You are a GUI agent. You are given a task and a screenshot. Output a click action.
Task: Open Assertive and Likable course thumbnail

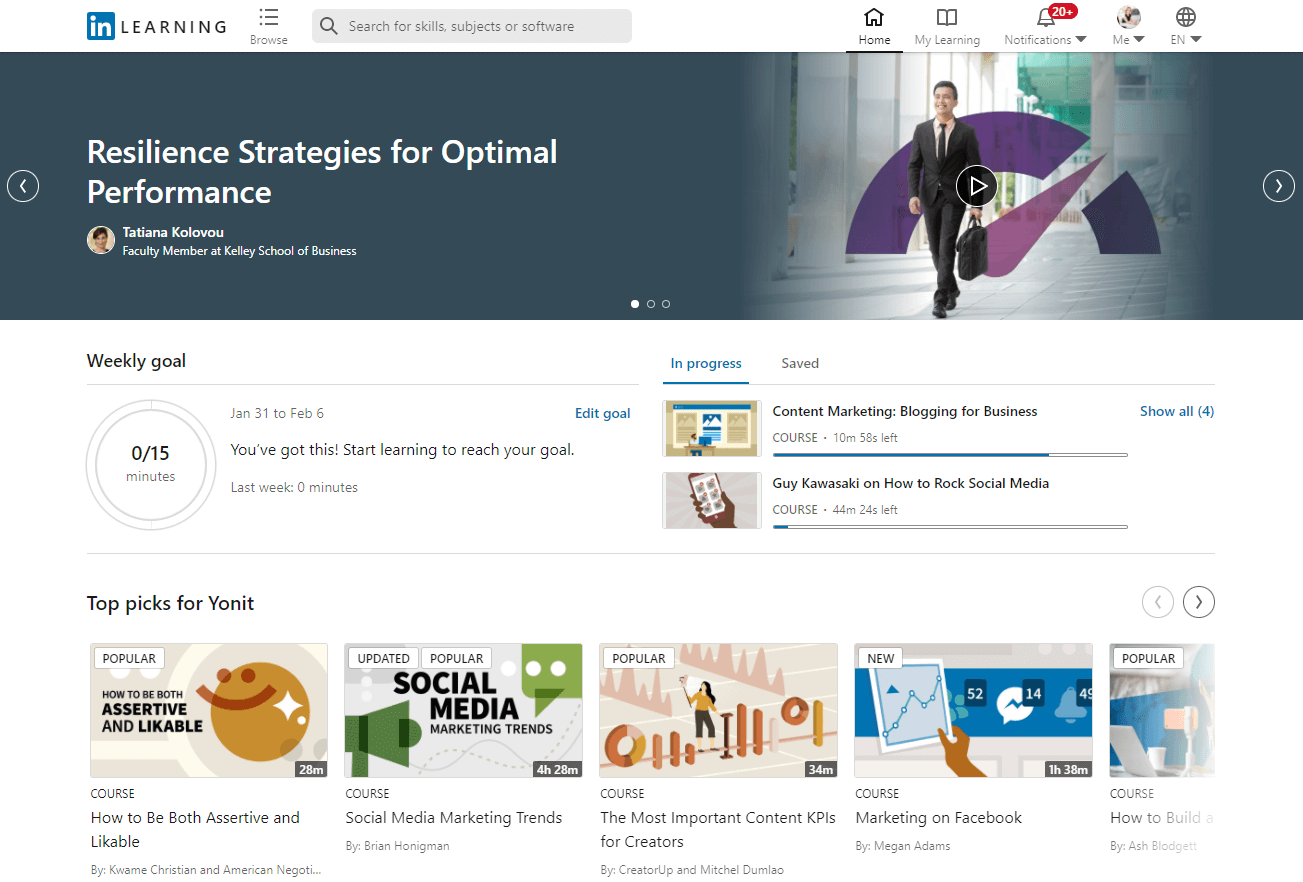pyautogui.click(x=209, y=710)
